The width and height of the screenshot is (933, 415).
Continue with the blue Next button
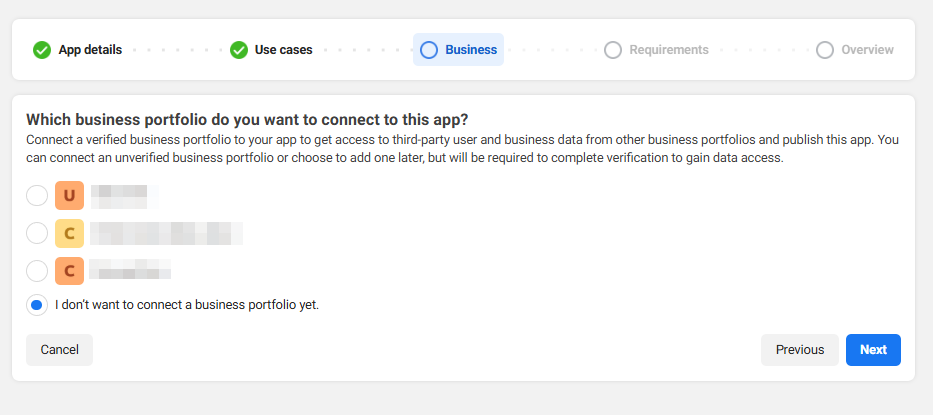[873, 350]
